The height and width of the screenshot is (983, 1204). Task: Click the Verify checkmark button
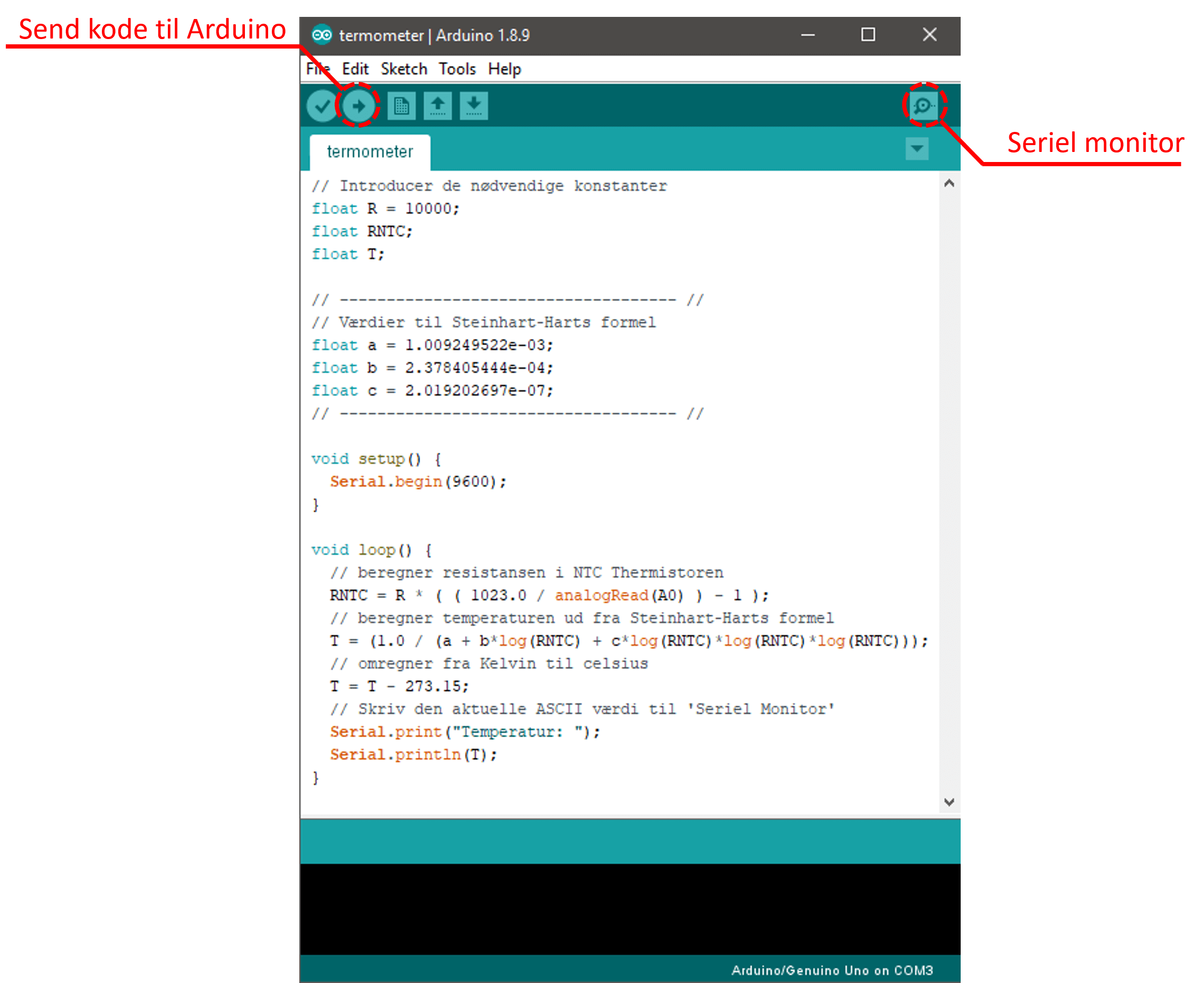click(x=321, y=106)
